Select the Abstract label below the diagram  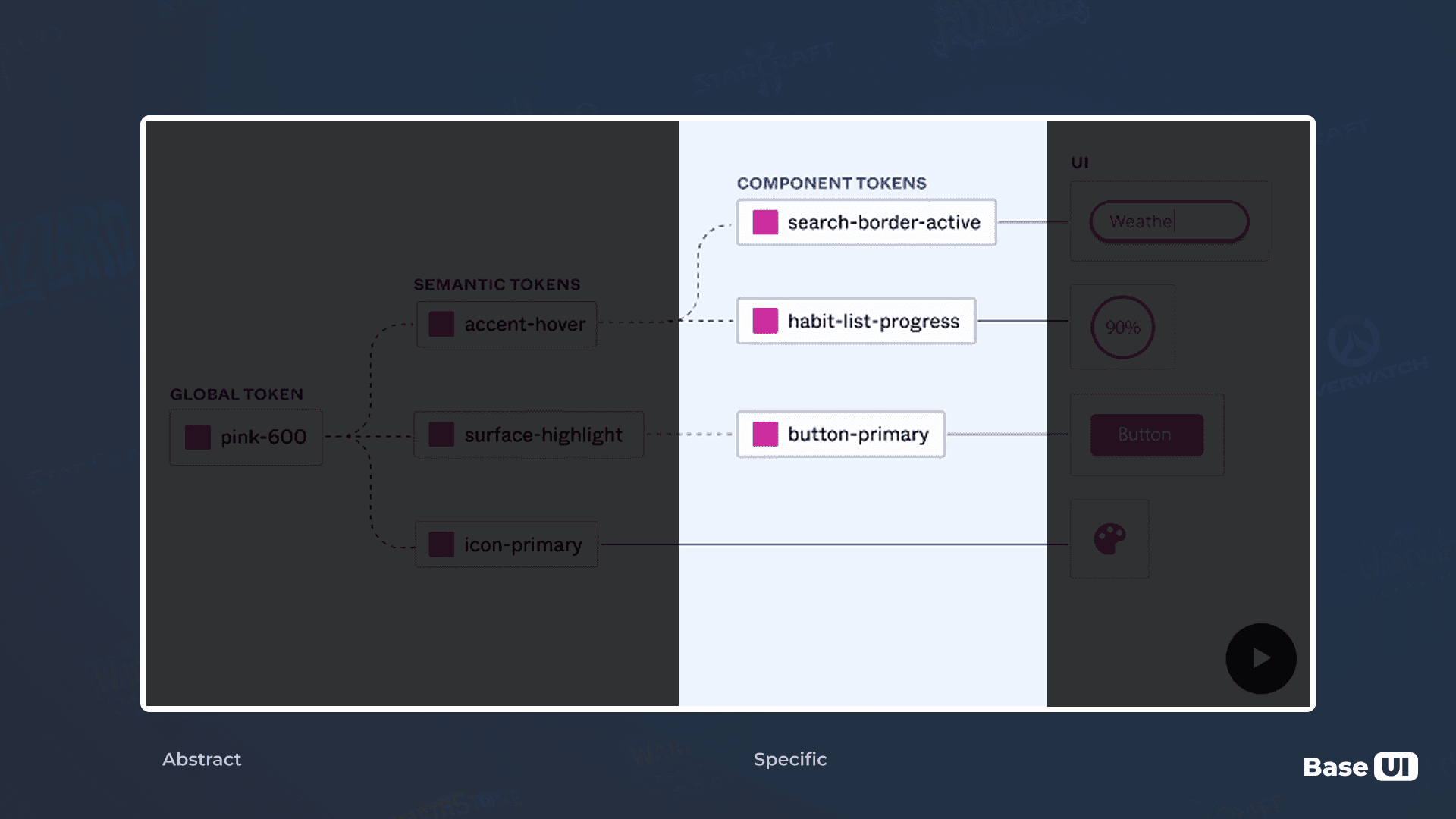pos(202,759)
